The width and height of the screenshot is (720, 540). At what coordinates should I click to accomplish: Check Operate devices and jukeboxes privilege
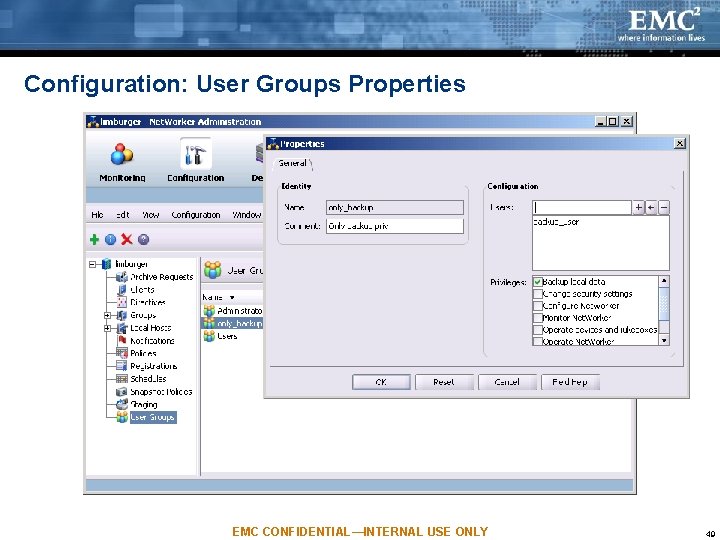click(x=537, y=330)
